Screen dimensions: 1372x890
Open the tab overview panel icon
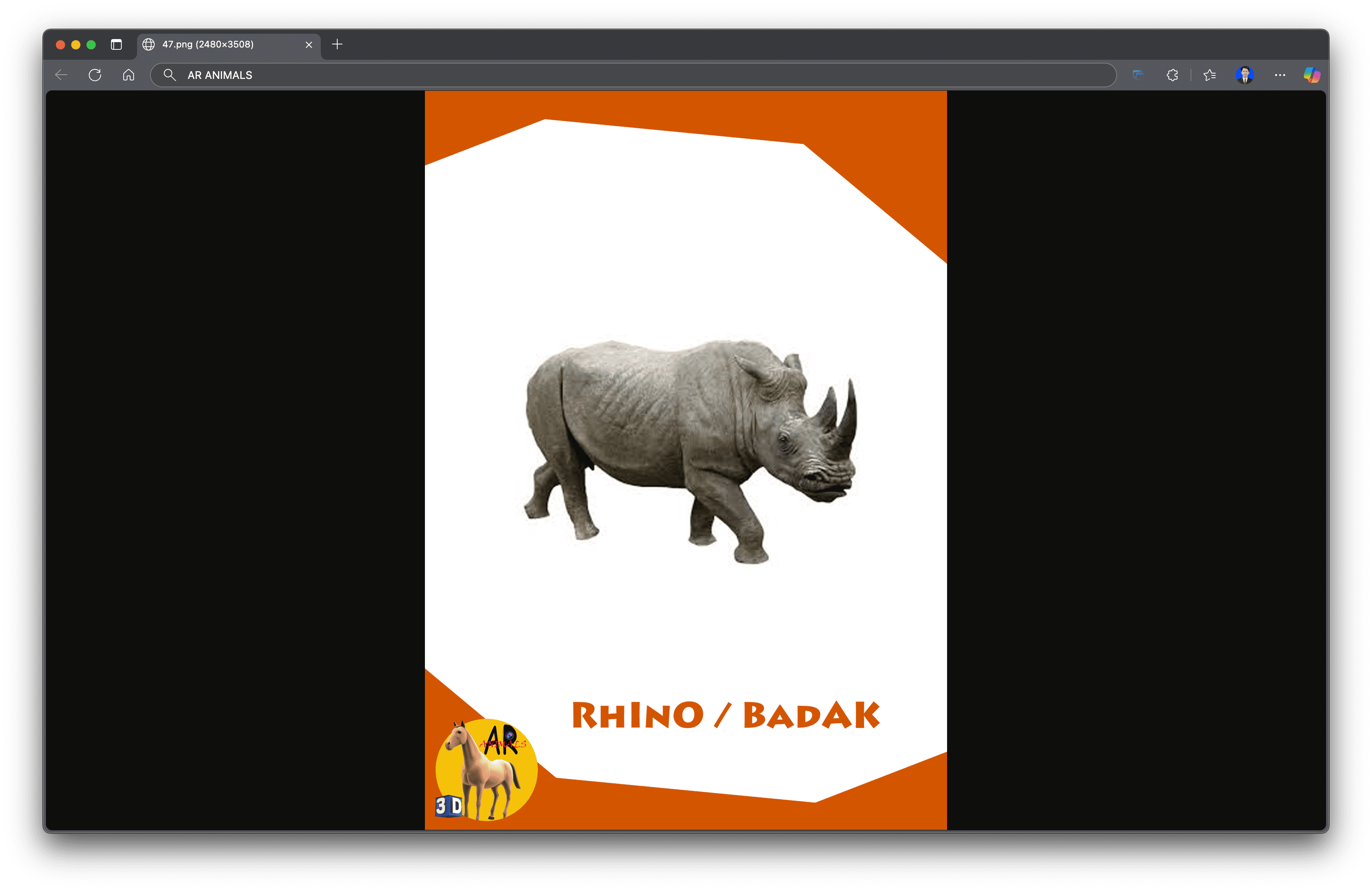click(x=116, y=44)
